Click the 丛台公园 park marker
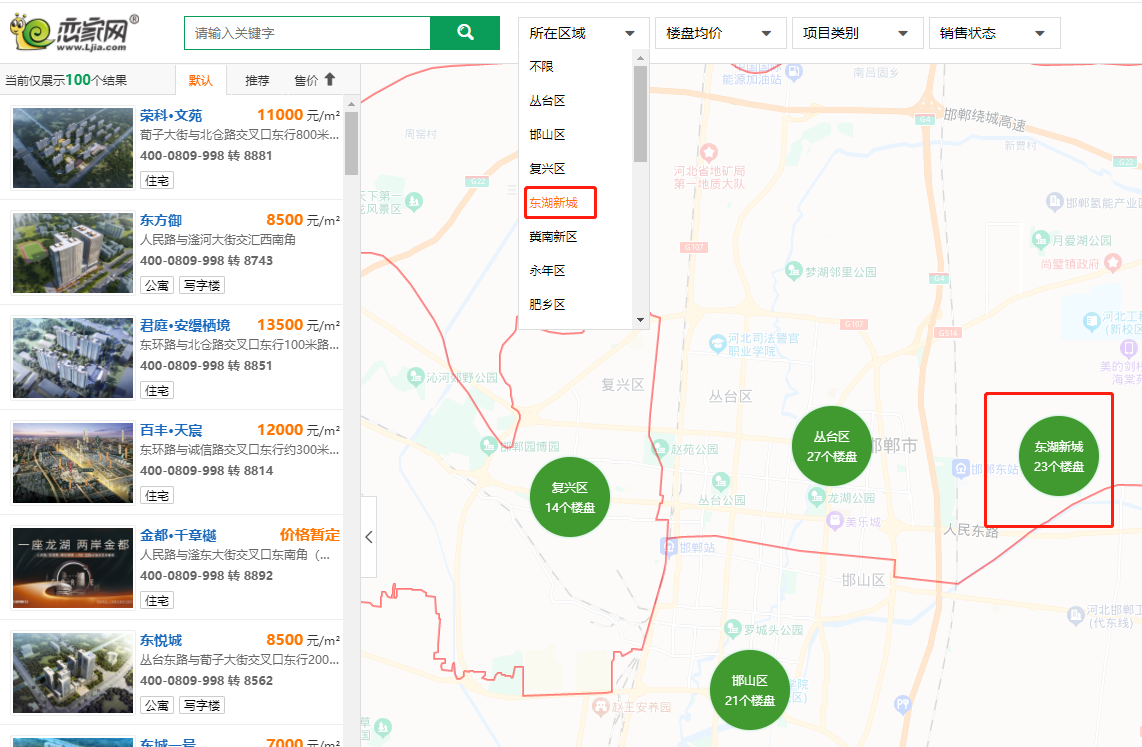Screen dimensions: 1142x747 (x=721, y=481)
